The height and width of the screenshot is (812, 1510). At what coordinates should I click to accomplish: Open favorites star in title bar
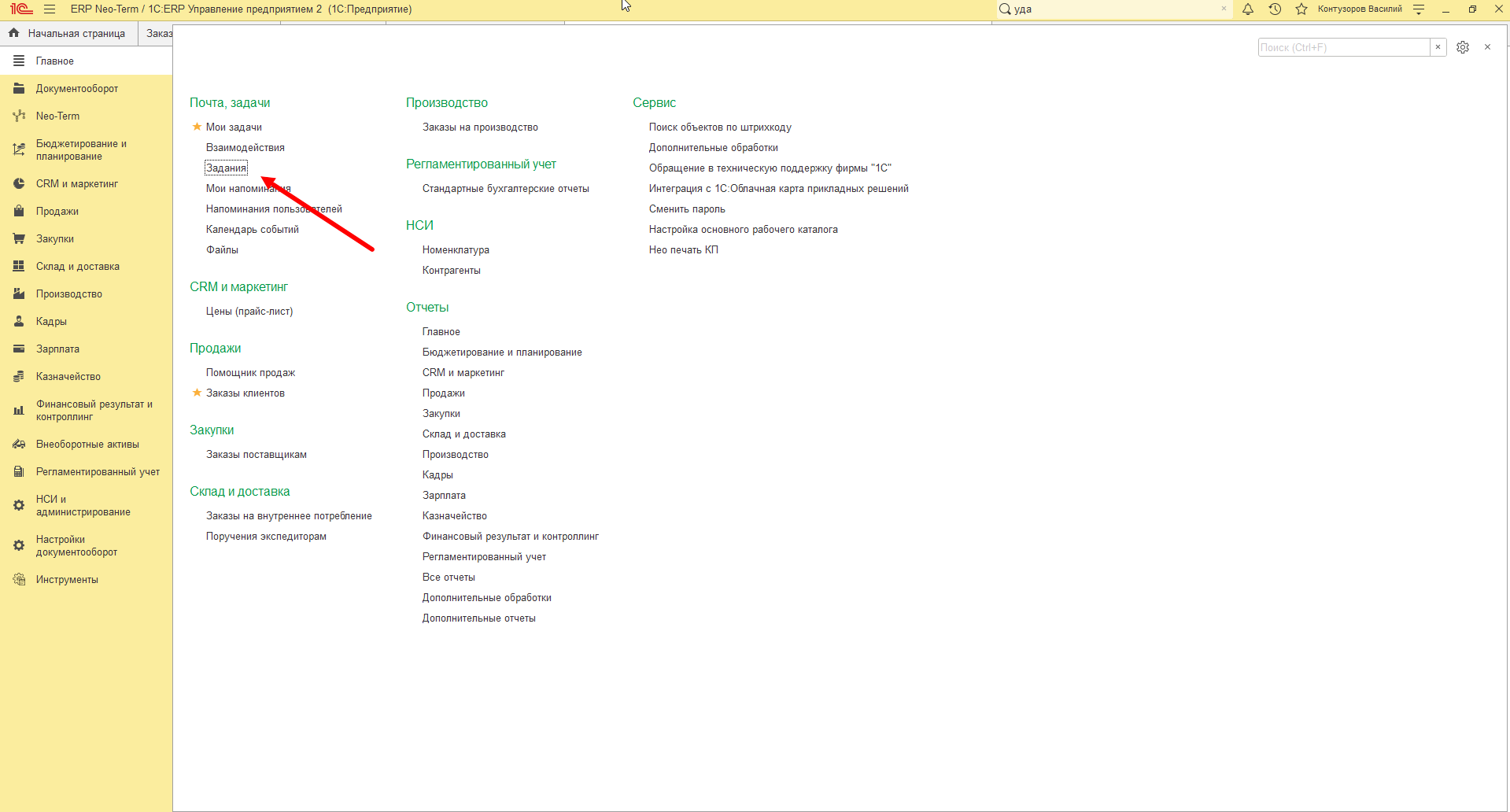[1301, 9]
